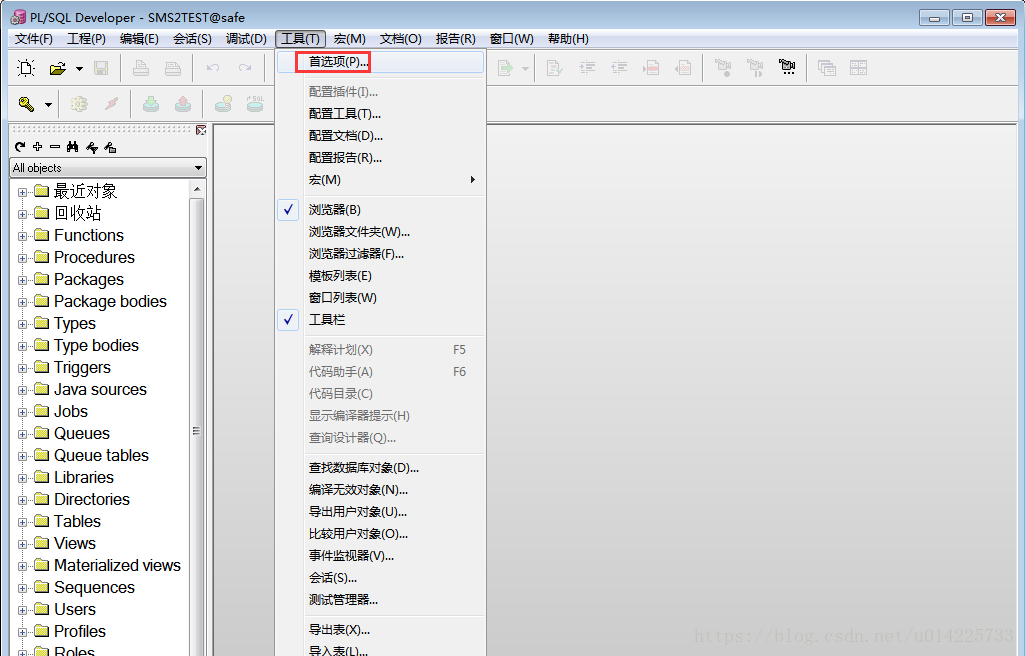
Task: Expand the Functions tree node
Action: pyautogui.click(x=22, y=236)
